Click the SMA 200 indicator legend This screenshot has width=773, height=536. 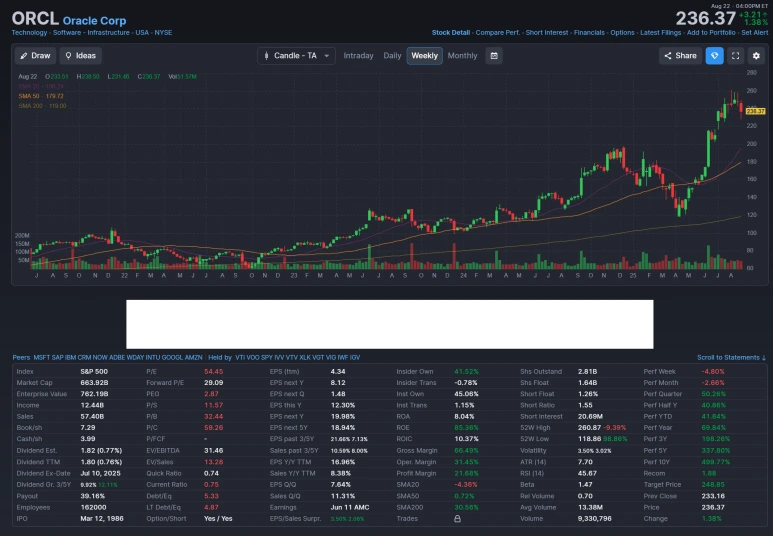click(42, 106)
